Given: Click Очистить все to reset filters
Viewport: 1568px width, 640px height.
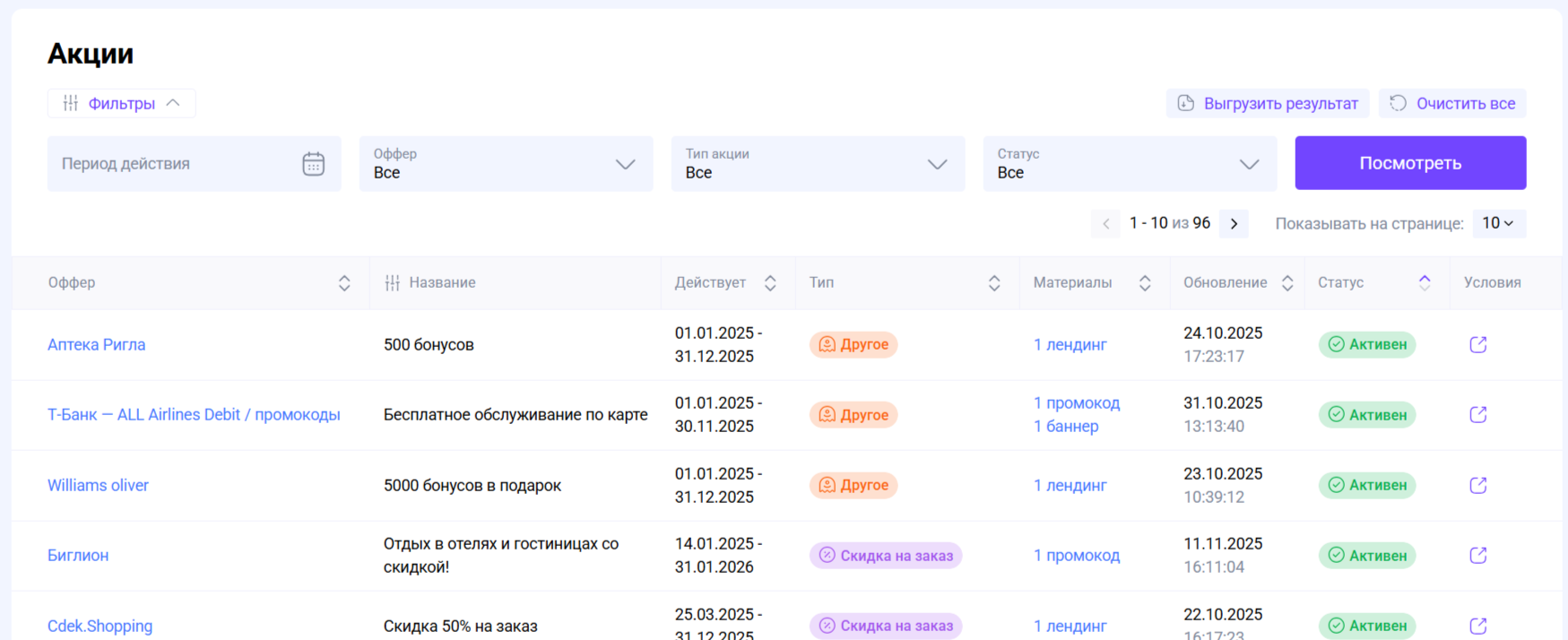Looking at the screenshot, I should (x=1452, y=104).
